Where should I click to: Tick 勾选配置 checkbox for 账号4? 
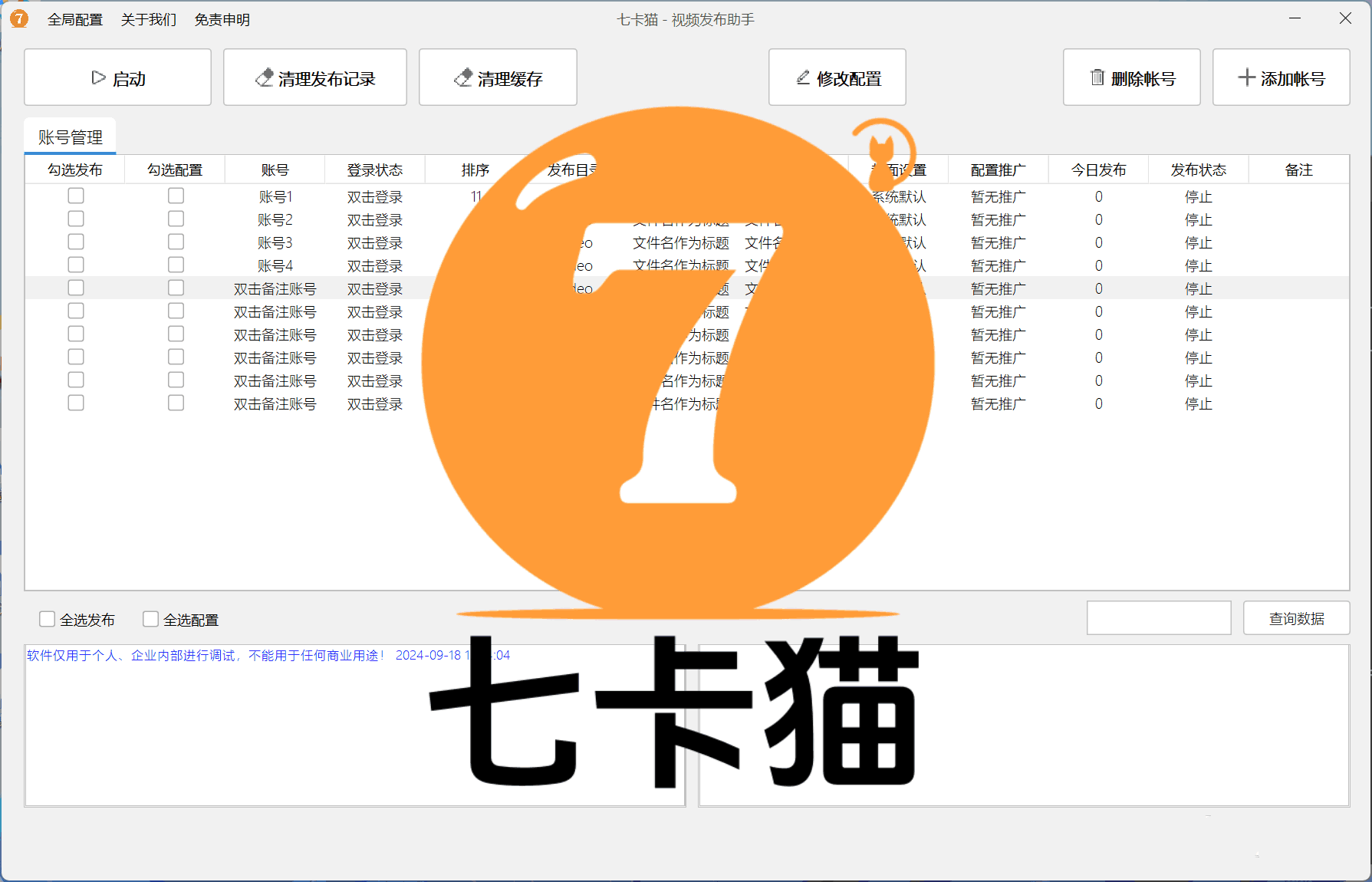pyautogui.click(x=176, y=265)
